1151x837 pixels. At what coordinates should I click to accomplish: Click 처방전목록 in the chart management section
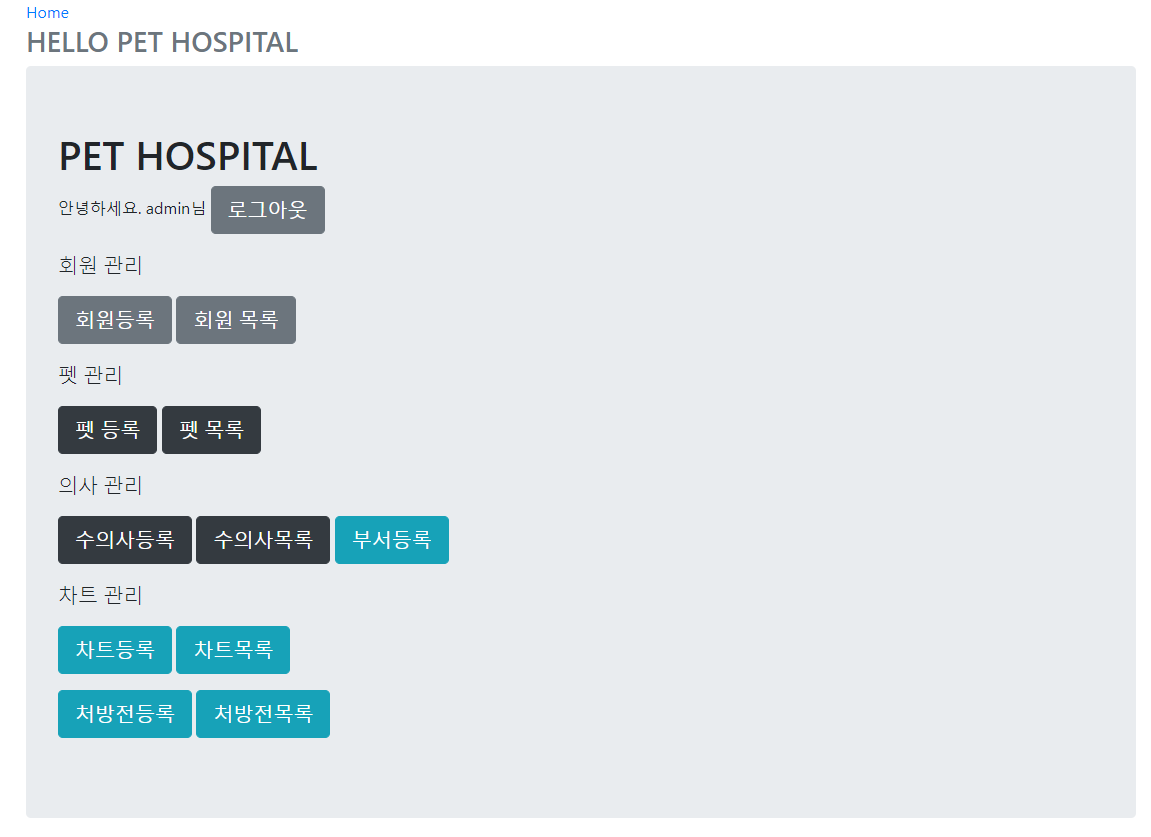(x=262, y=714)
